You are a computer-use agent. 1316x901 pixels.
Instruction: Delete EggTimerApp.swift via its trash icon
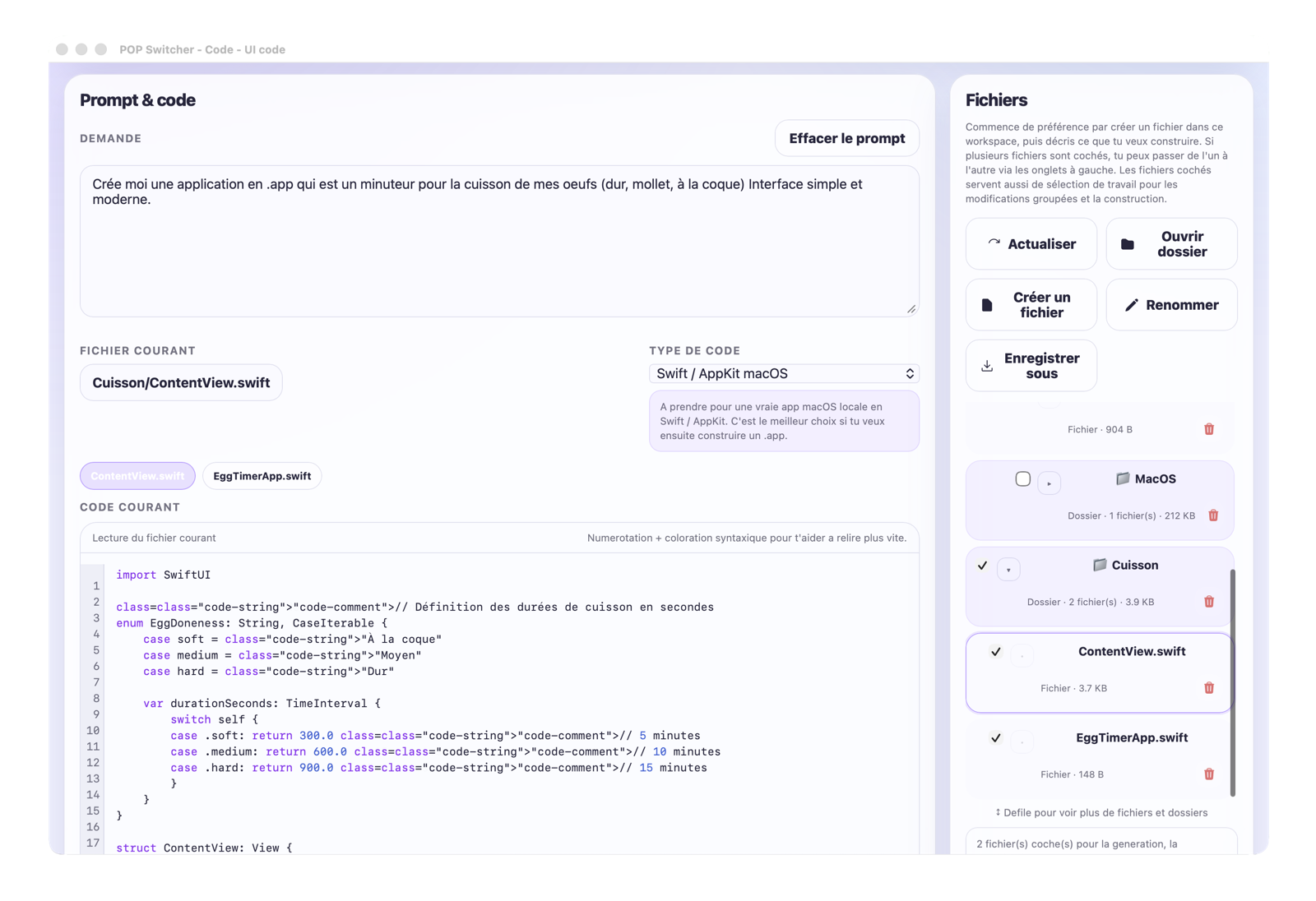(x=1209, y=774)
